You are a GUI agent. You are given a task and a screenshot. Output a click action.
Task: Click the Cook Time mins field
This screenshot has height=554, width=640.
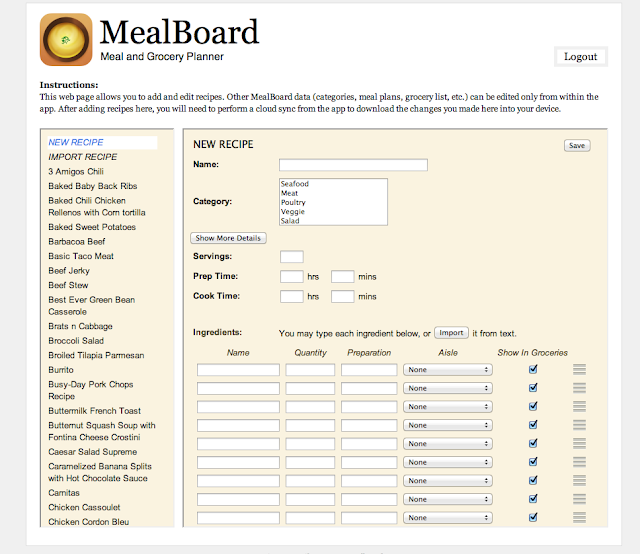pyautogui.click(x=342, y=296)
